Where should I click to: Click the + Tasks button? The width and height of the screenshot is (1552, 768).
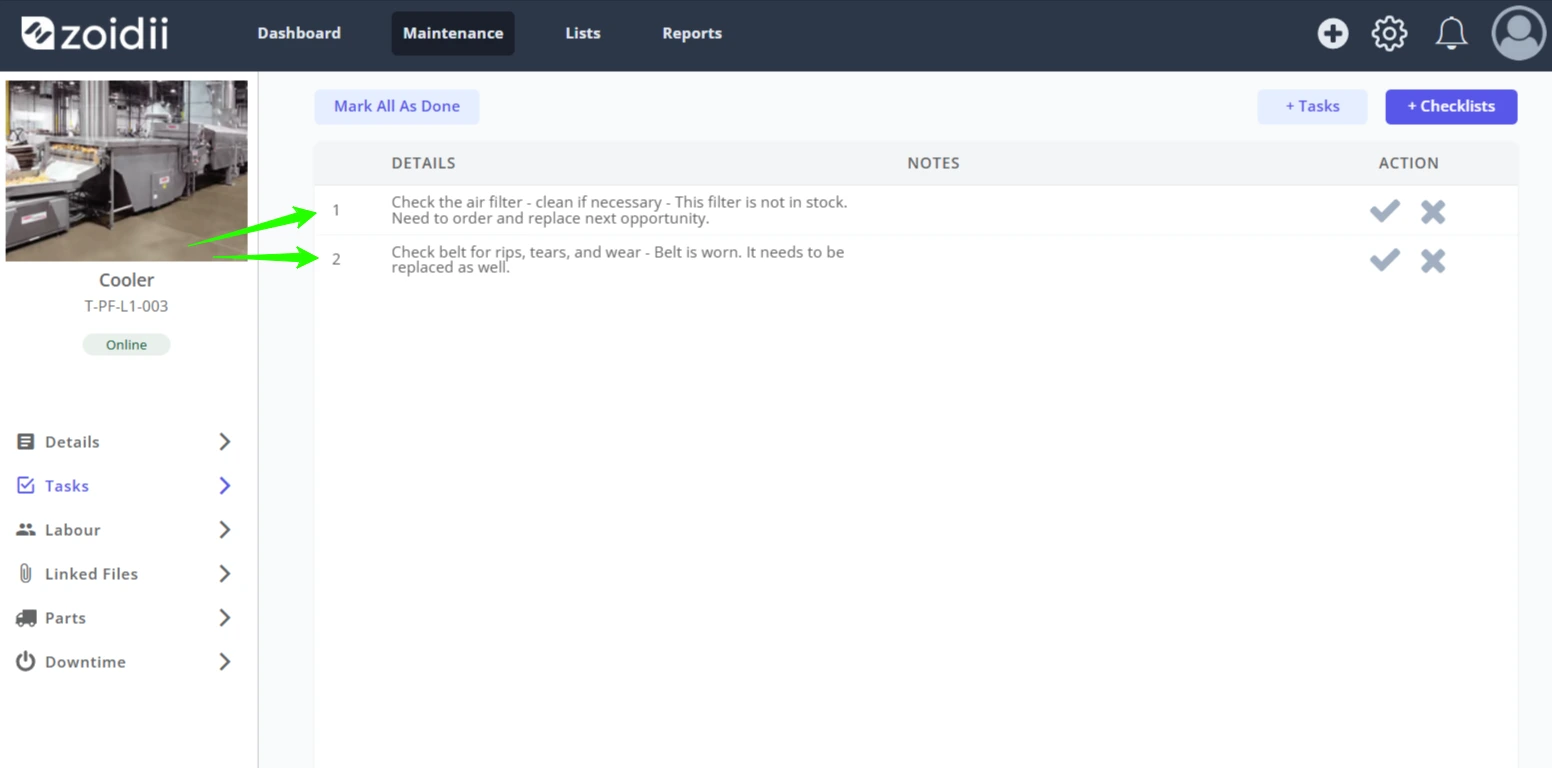click(1312, 107)
